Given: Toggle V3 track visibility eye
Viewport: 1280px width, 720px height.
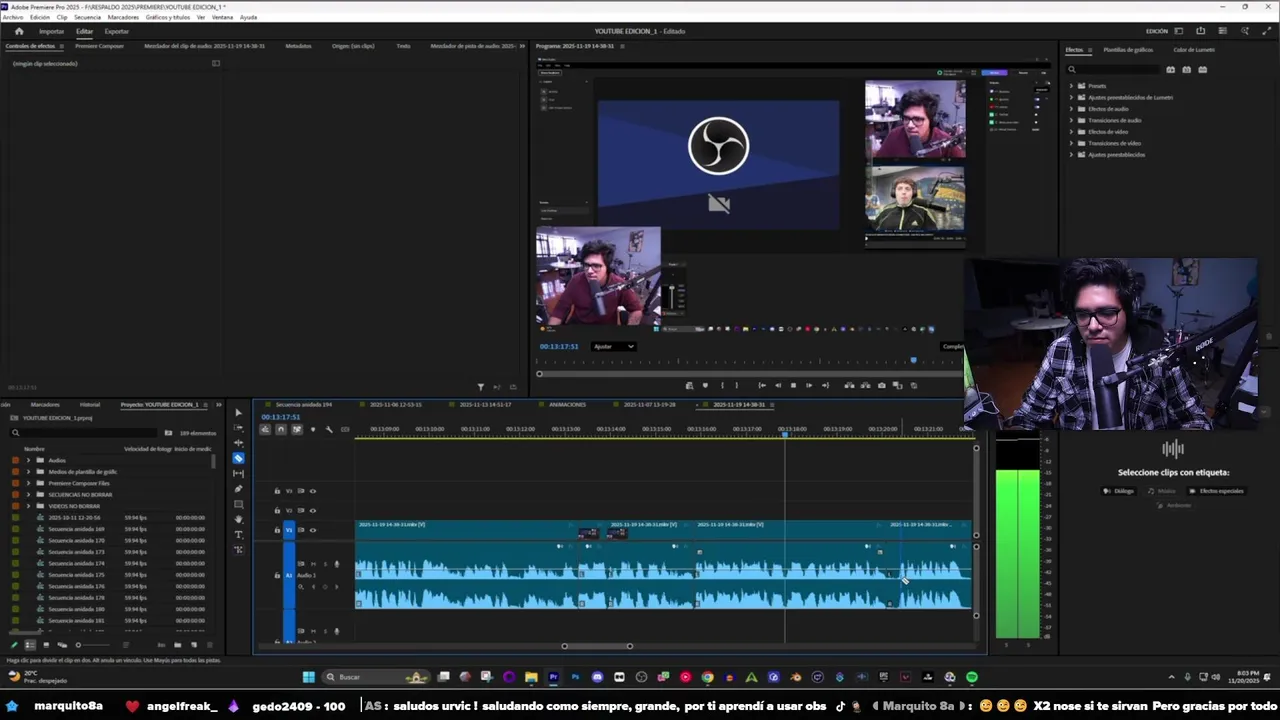Looking at the screenshot, I should [x=313, y=491].
